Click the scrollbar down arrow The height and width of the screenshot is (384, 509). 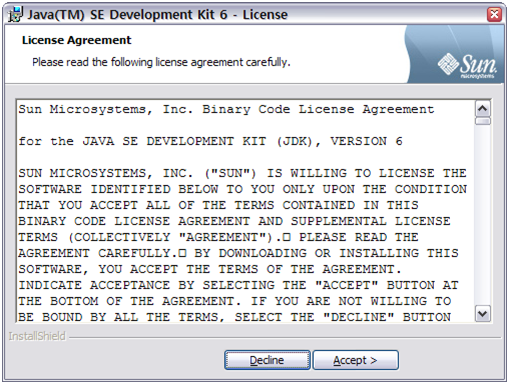(483, 314)
